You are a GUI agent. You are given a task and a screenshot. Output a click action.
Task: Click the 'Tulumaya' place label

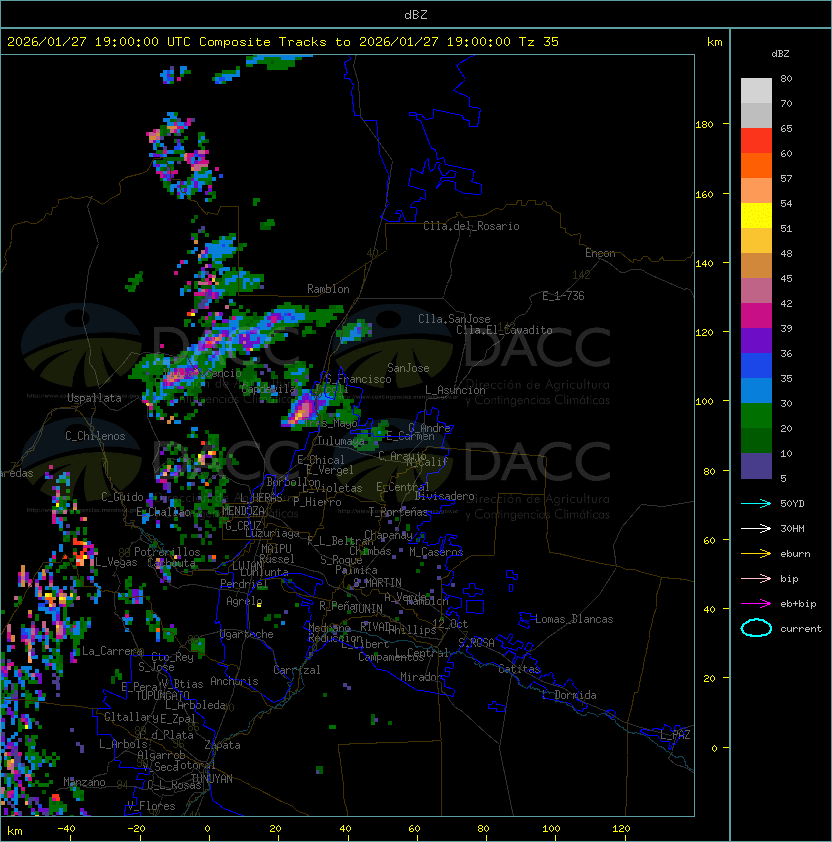coord(341,441)
